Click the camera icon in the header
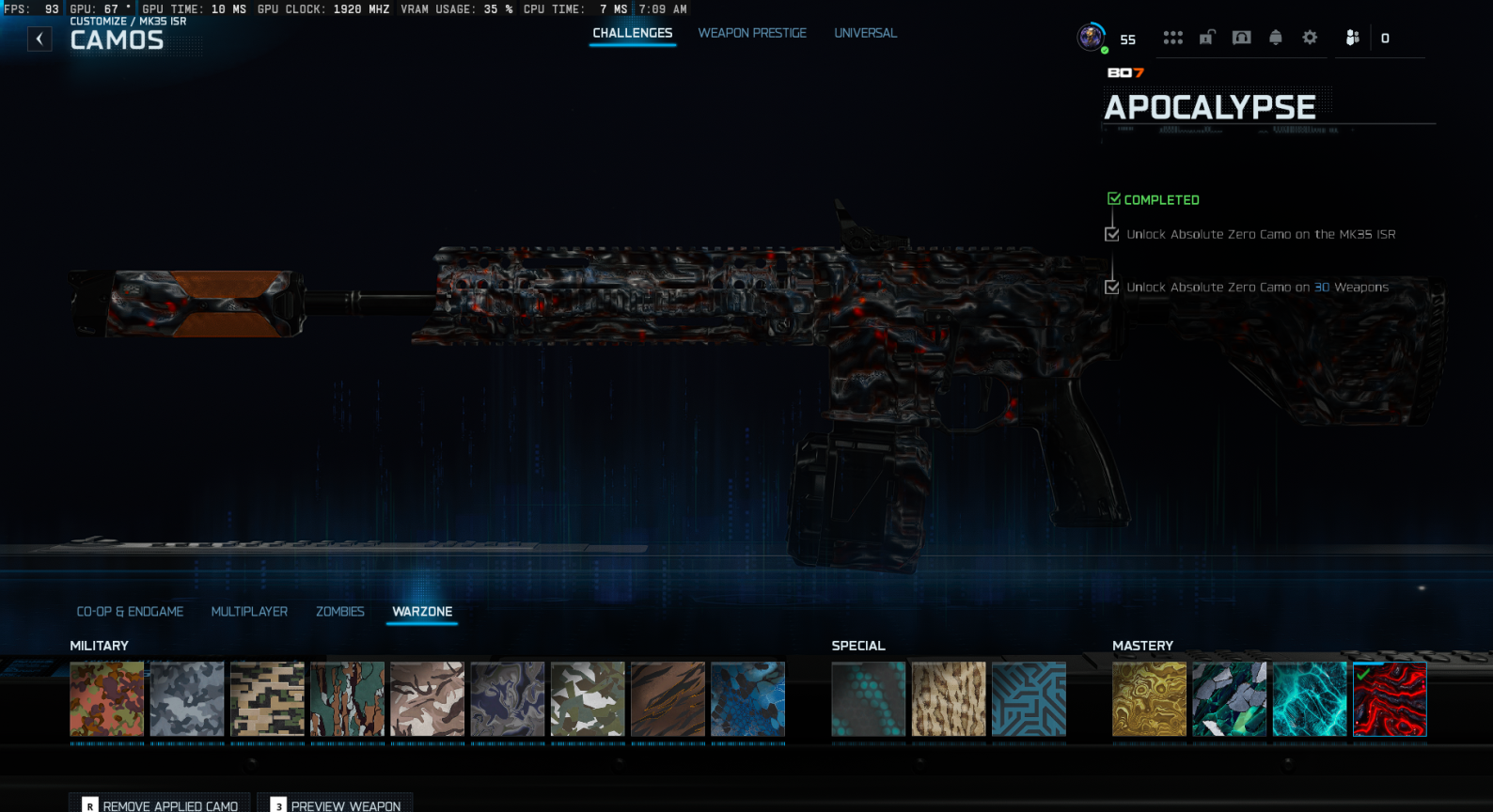1493x812 pixels. coord(1242,38)
